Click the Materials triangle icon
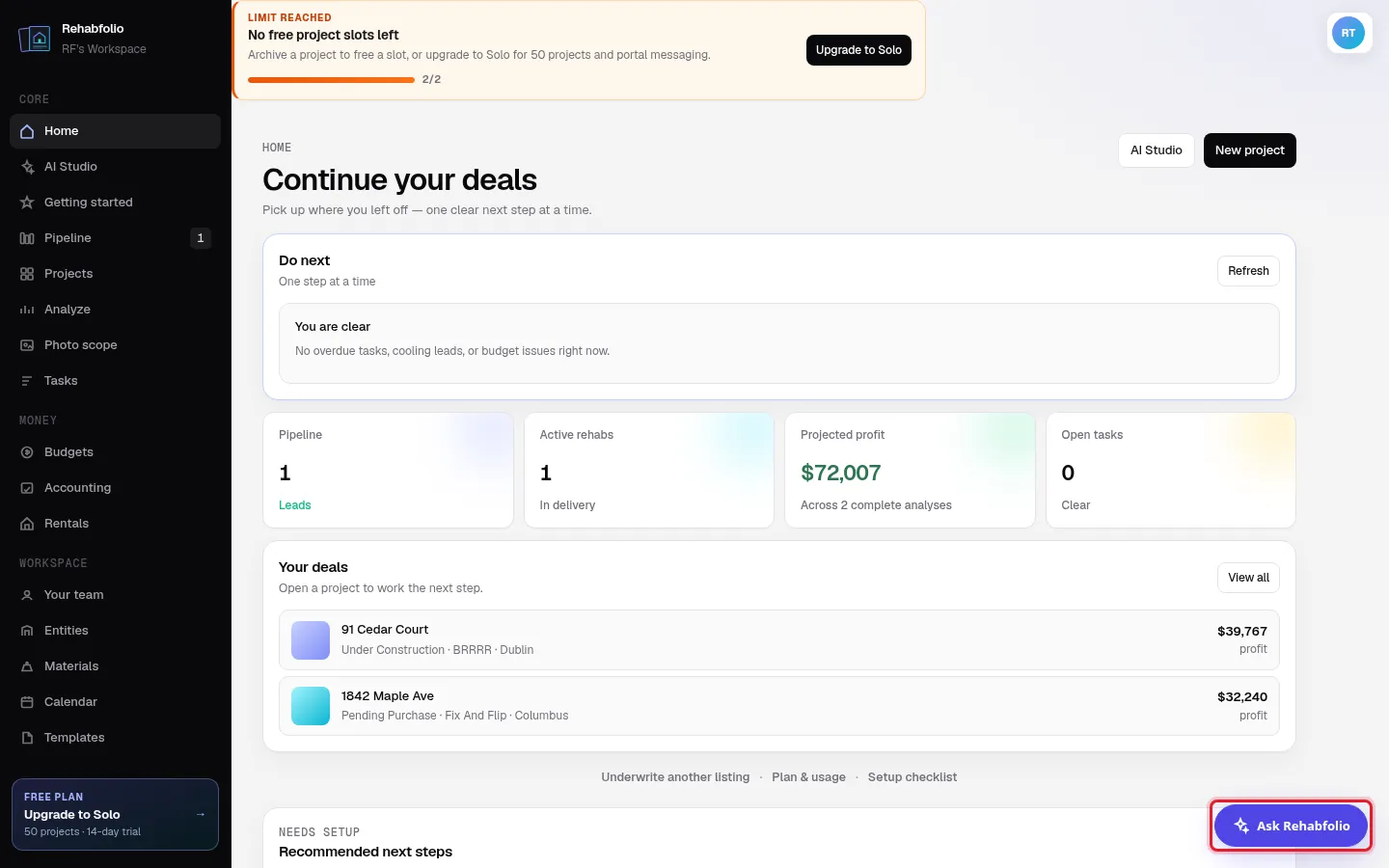 27,666
